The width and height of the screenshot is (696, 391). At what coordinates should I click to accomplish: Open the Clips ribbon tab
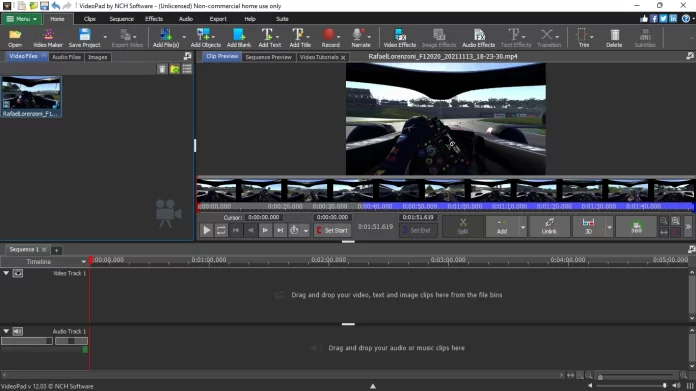pyautogui.click(x=90, y=19)
